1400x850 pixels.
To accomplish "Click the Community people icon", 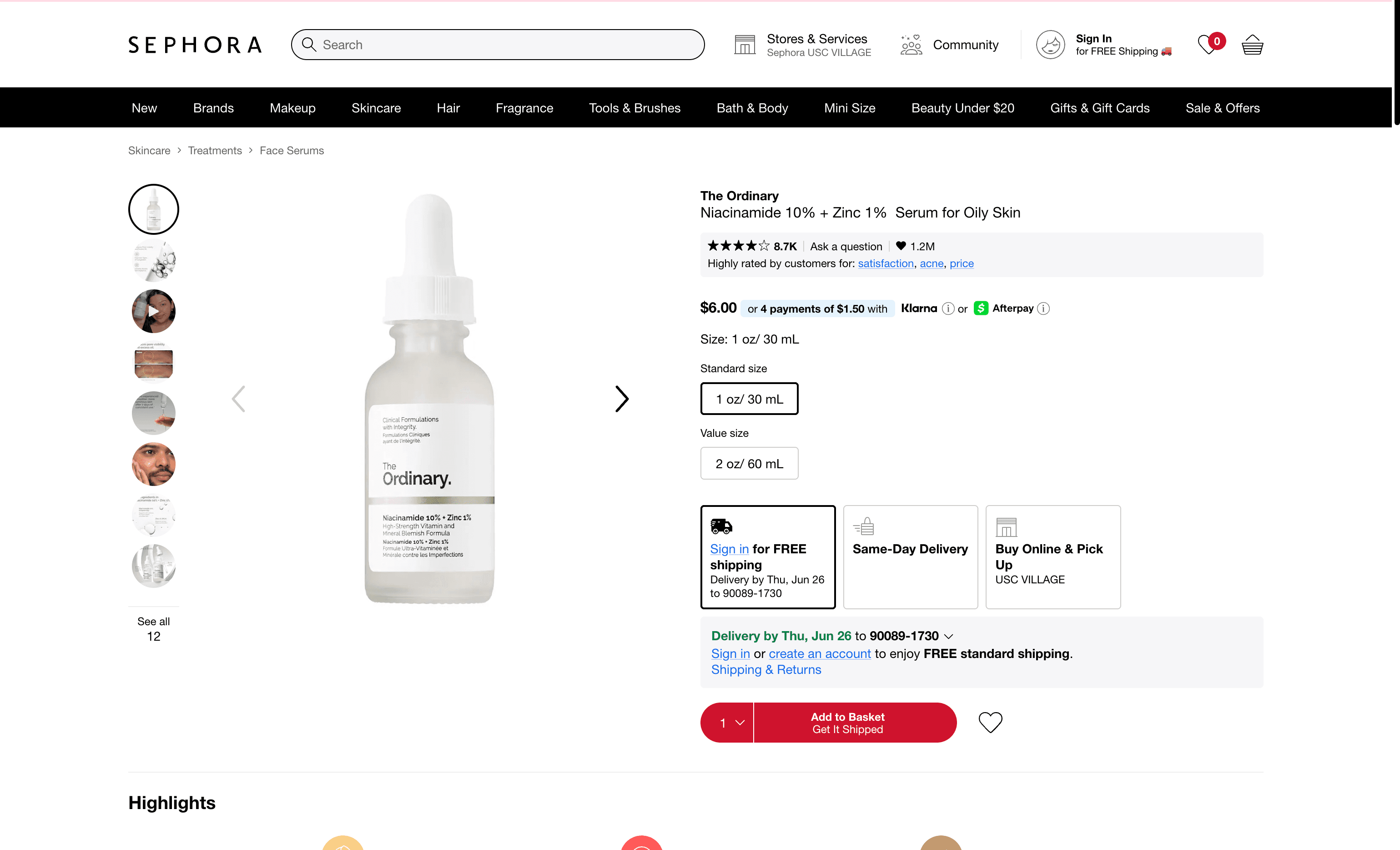I will (911, 45).
